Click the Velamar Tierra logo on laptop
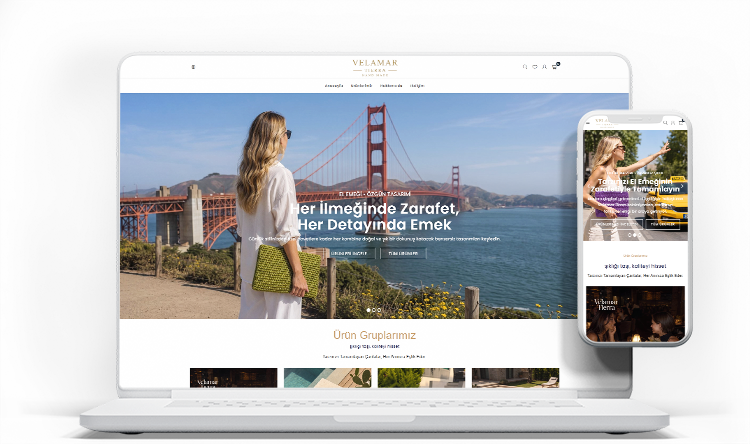Screen dimensions: 750x444 point(375,67)
